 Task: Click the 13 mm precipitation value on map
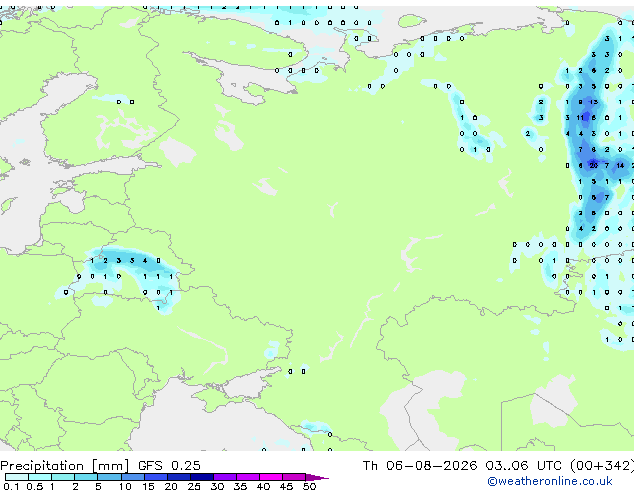click(593, 102)
